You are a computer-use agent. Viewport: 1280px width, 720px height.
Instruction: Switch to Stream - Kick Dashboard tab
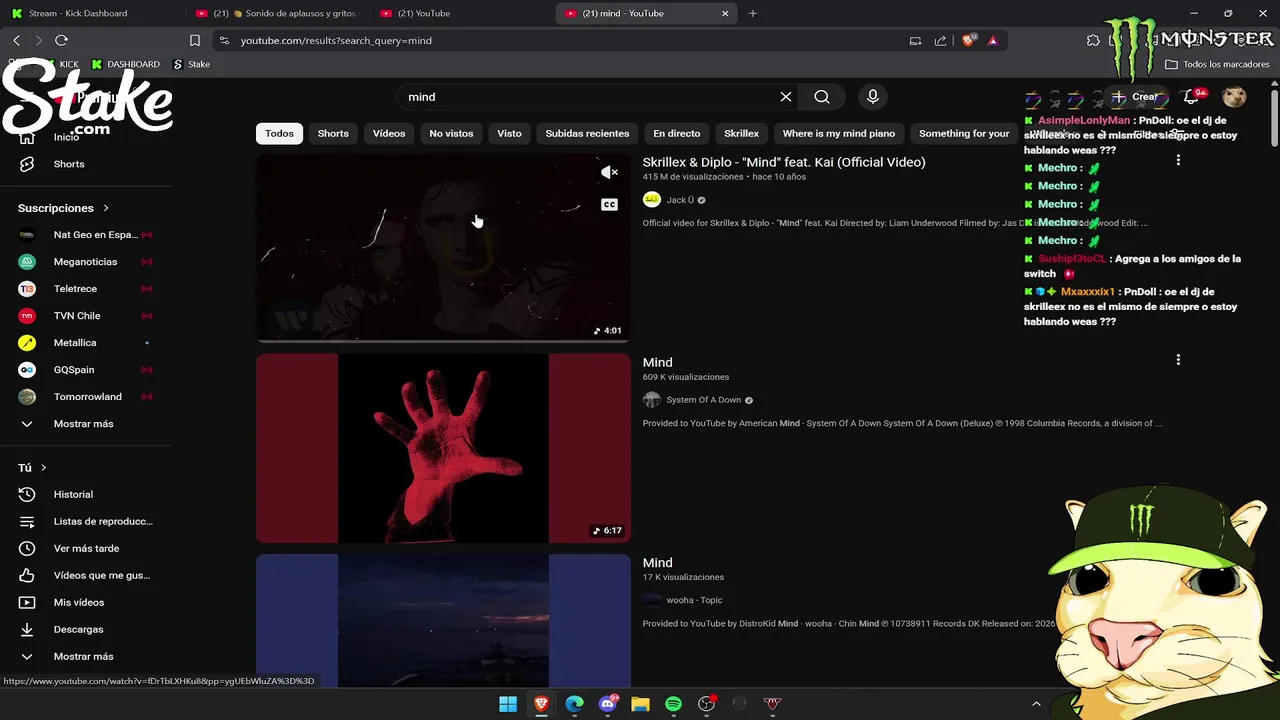78,13
